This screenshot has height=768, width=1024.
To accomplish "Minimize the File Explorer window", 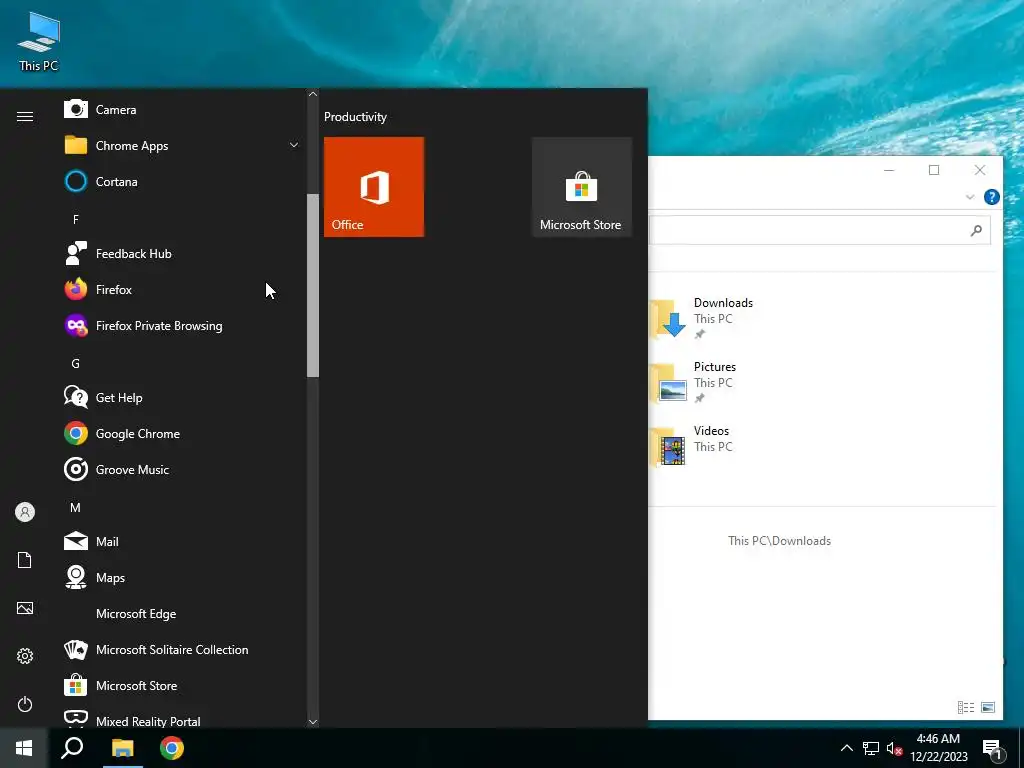I will pyautogui.click(x=889, y=170).
